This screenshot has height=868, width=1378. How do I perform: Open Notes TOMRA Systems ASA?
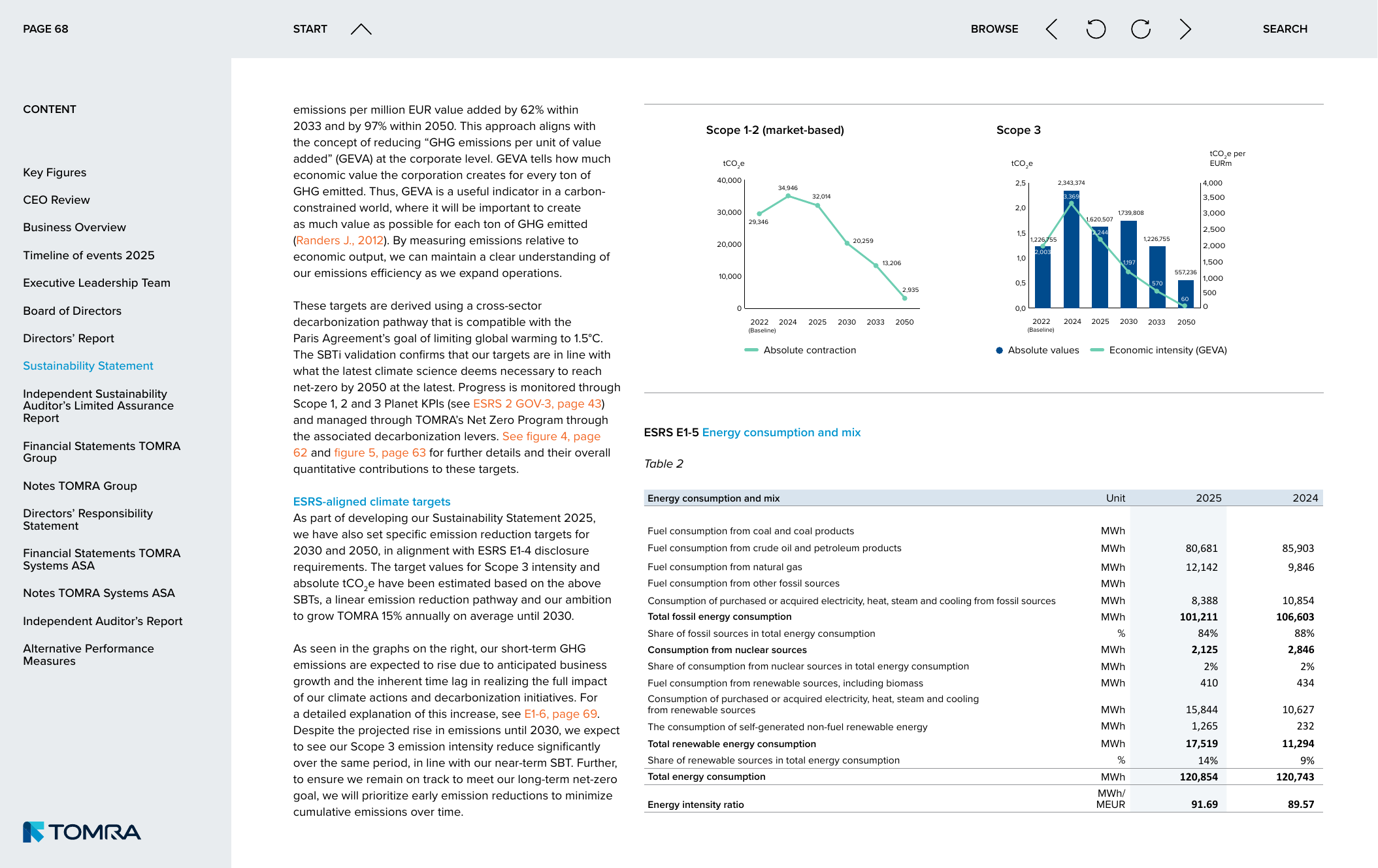pos(99,593)
